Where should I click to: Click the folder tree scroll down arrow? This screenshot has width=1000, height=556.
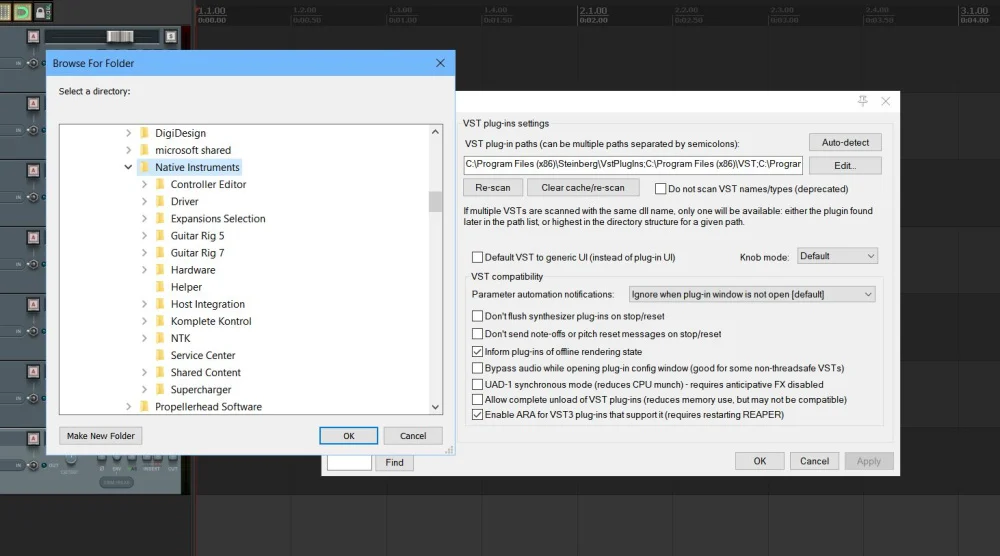point(435,407)
